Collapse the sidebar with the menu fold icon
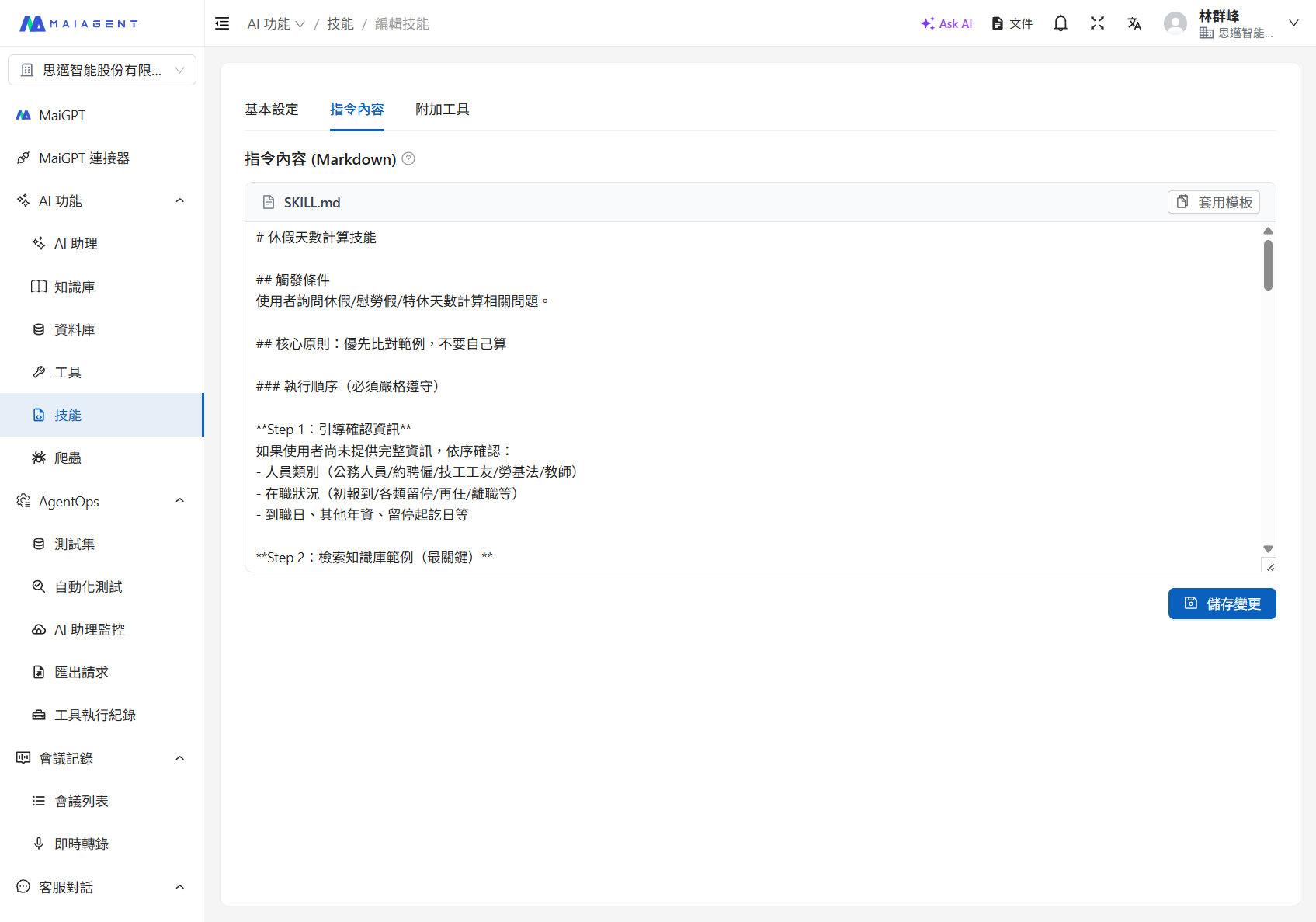 pyautogui.click(x=222, y=23)
